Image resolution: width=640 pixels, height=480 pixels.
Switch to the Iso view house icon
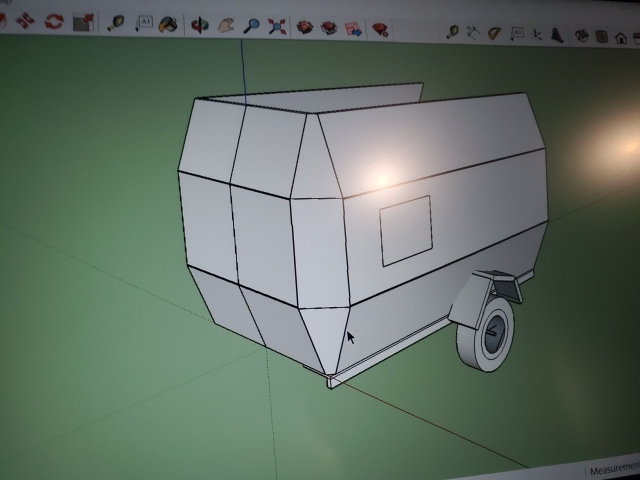click(582, 36)
